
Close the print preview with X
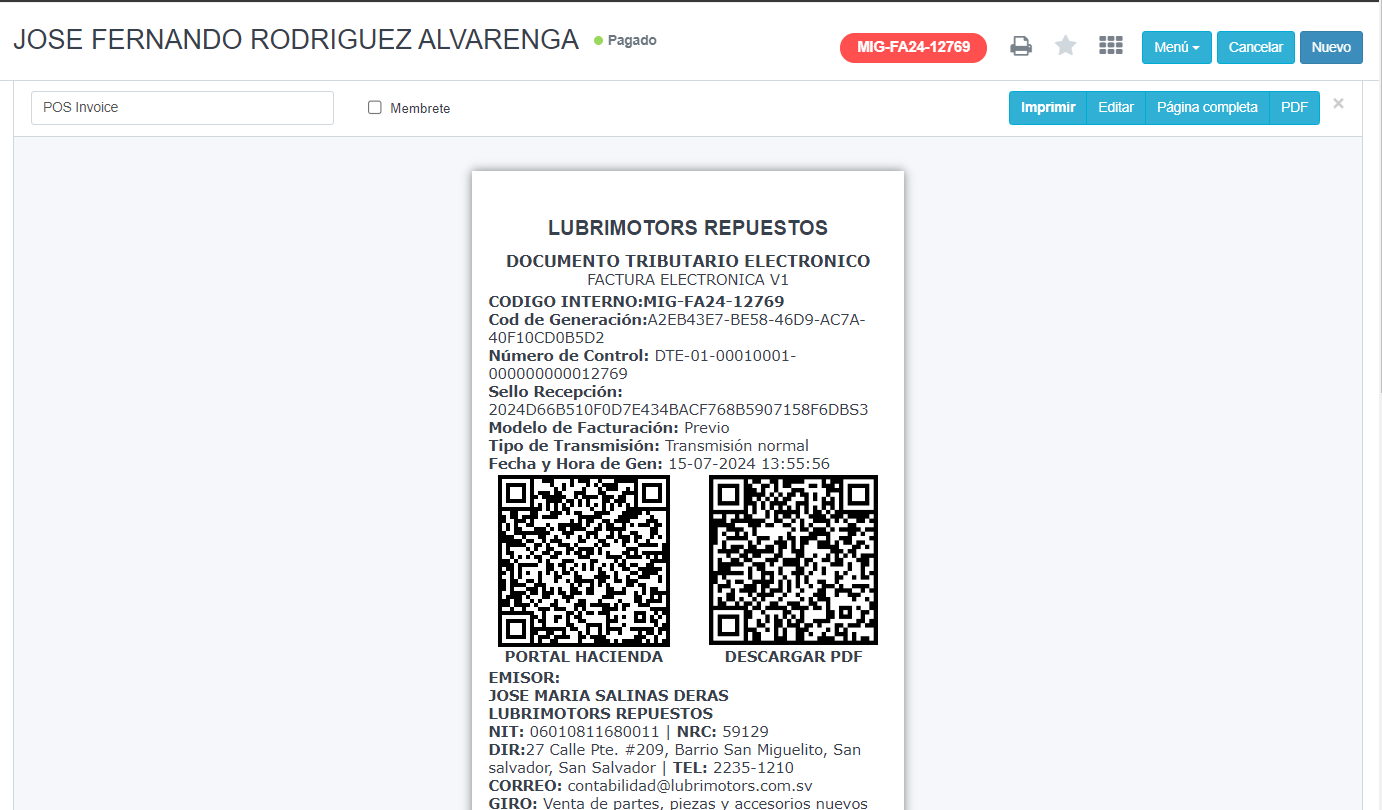[1338, 104]
